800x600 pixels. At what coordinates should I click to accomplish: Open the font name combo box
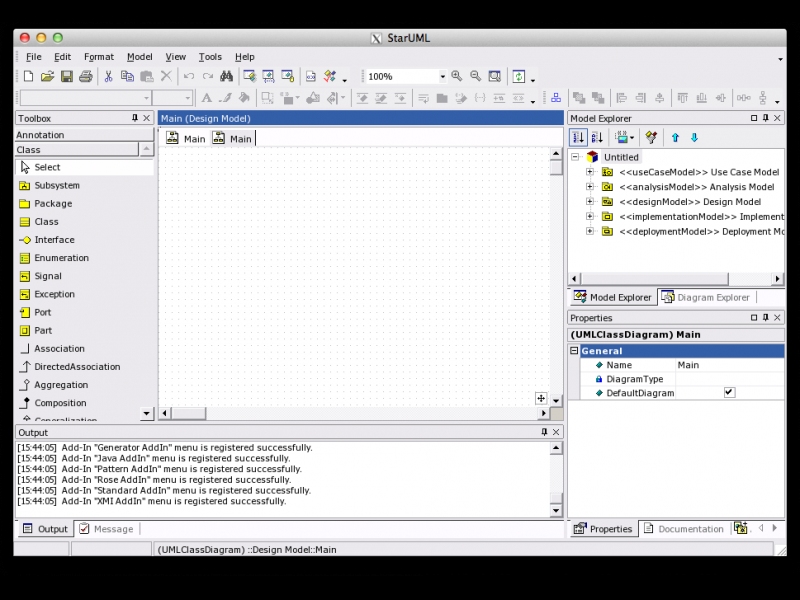(146, 98)
